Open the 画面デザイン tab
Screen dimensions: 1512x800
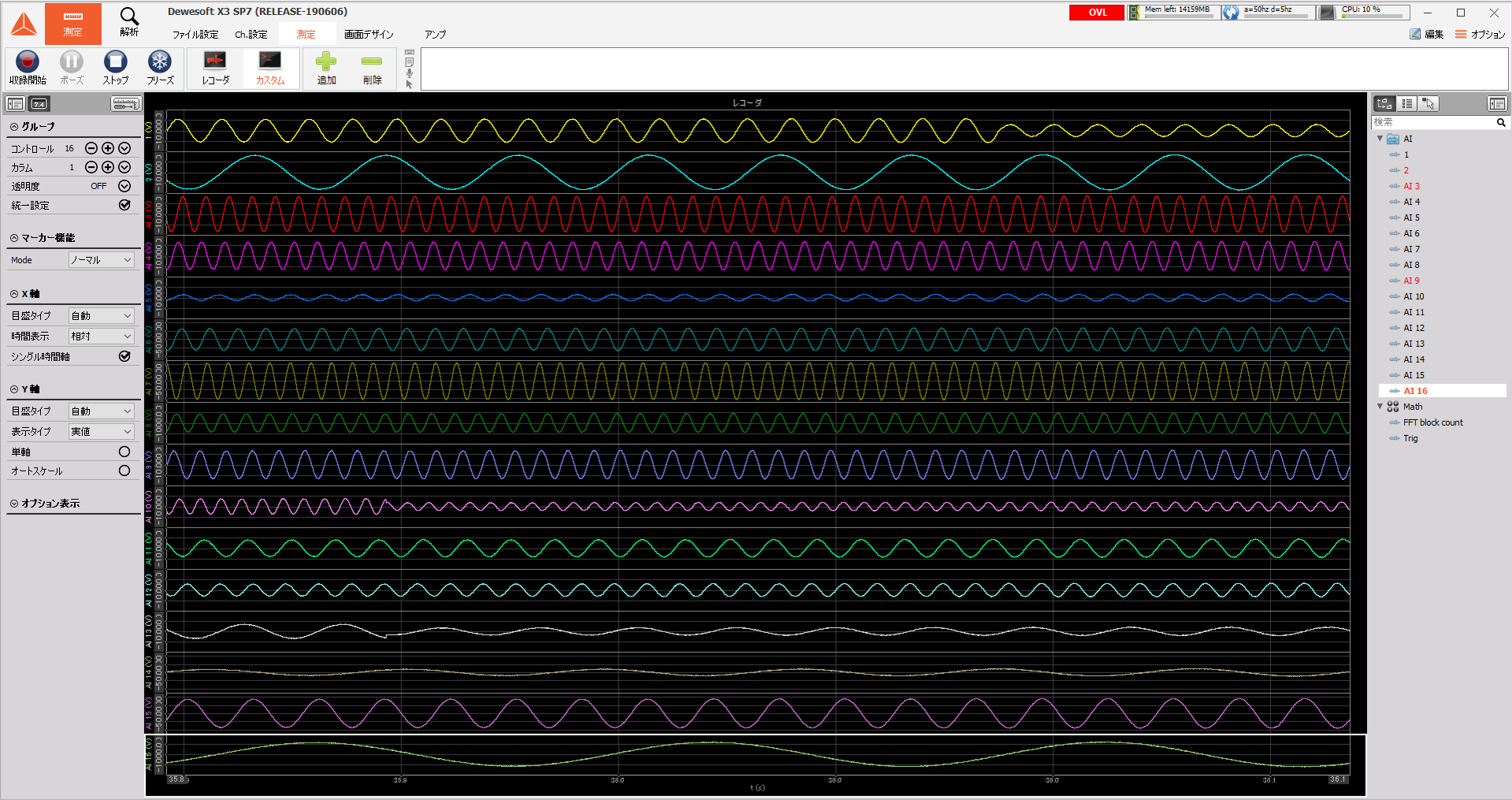(x=369, y=35)
